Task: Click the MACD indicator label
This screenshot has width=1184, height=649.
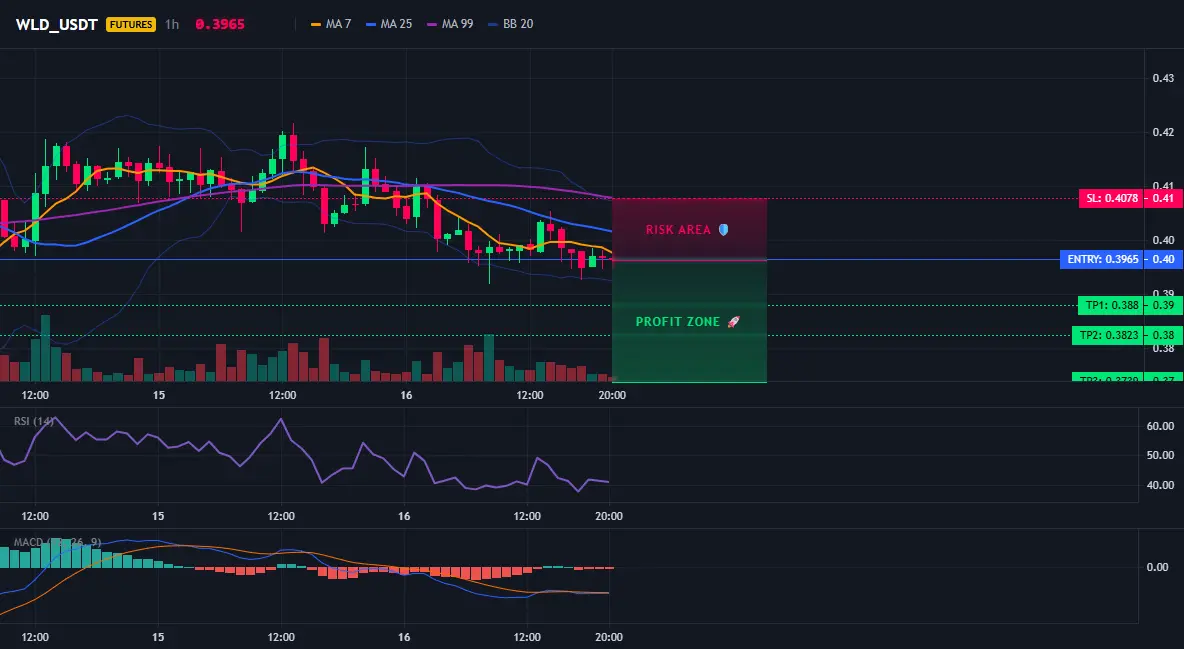Action: (x=57, y=542)
